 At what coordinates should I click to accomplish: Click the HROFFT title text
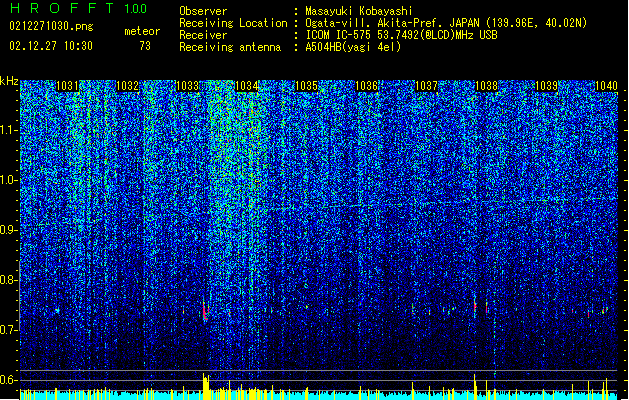[62, 8]
